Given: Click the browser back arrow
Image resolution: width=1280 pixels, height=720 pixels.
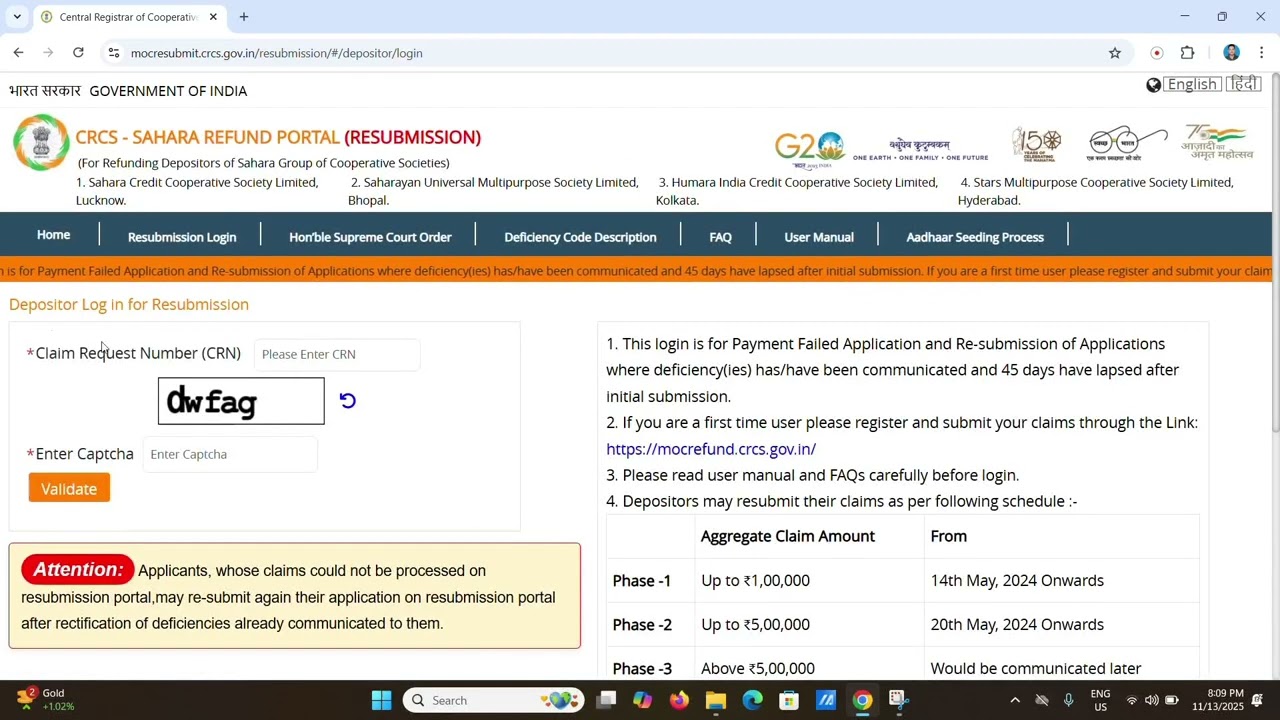Looking at the screenshot, I should tap(18, 53).
